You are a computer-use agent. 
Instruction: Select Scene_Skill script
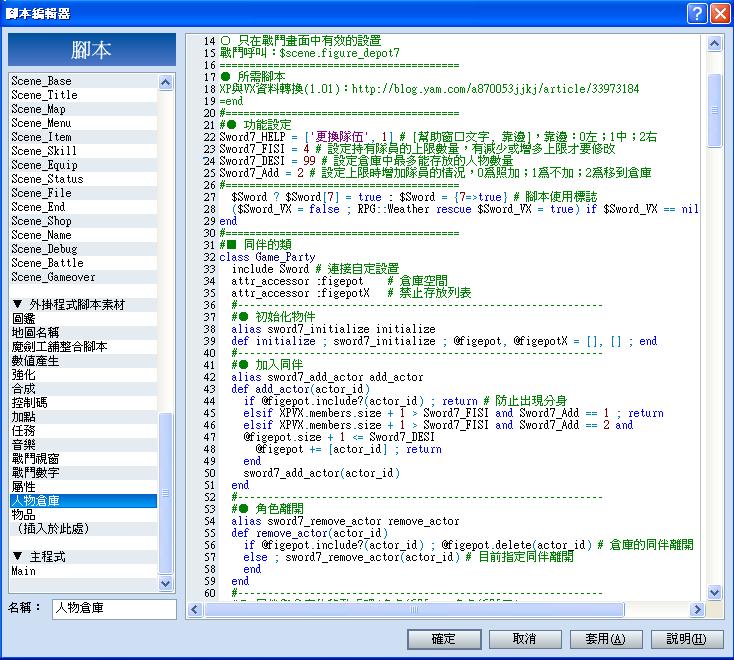[x=83, y=151]
